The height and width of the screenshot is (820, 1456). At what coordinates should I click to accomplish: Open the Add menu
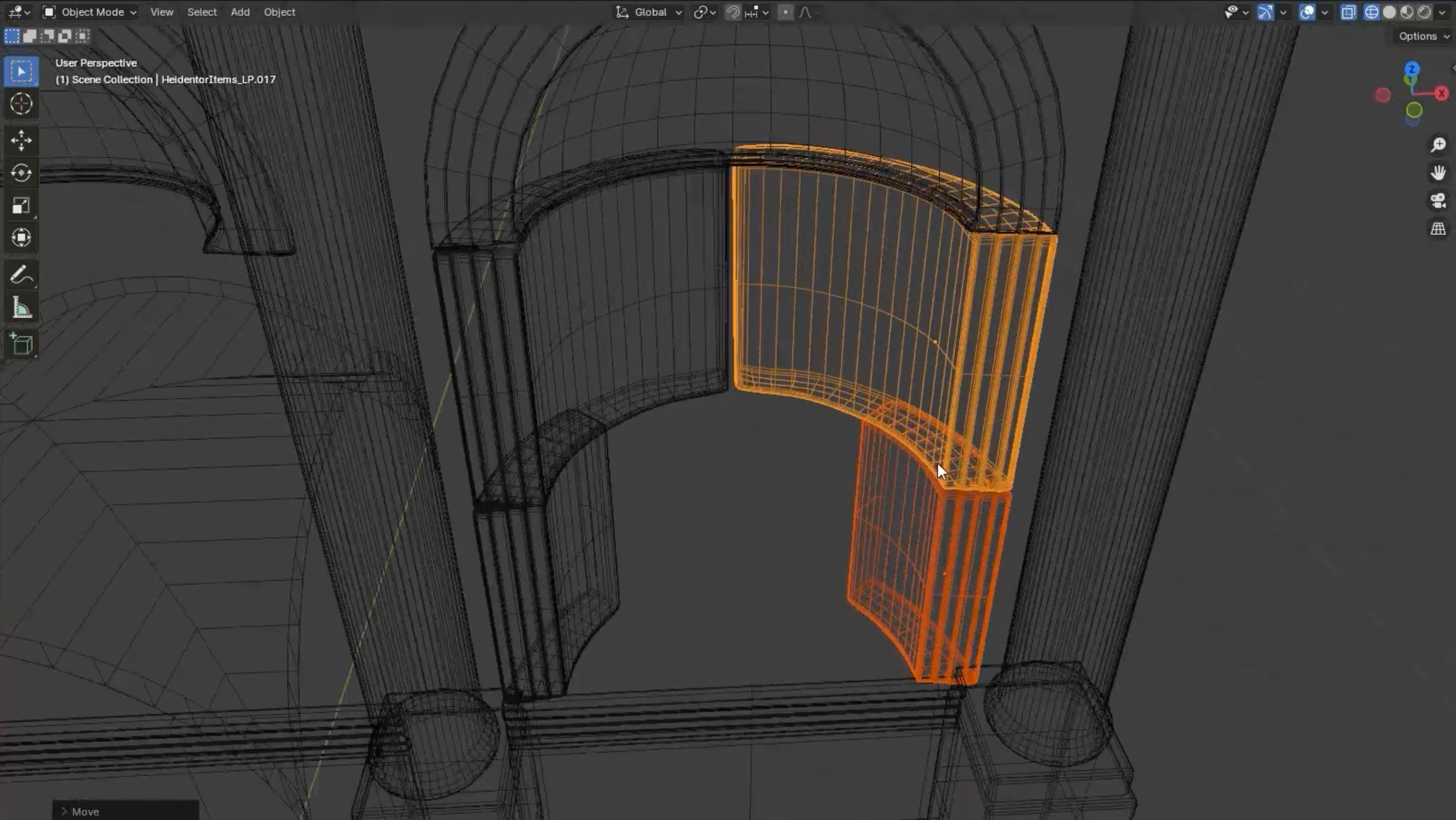[240, 12]
